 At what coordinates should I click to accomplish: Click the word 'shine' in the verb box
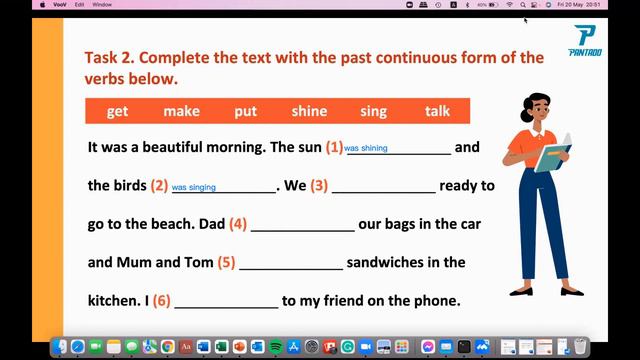[309, 111]
